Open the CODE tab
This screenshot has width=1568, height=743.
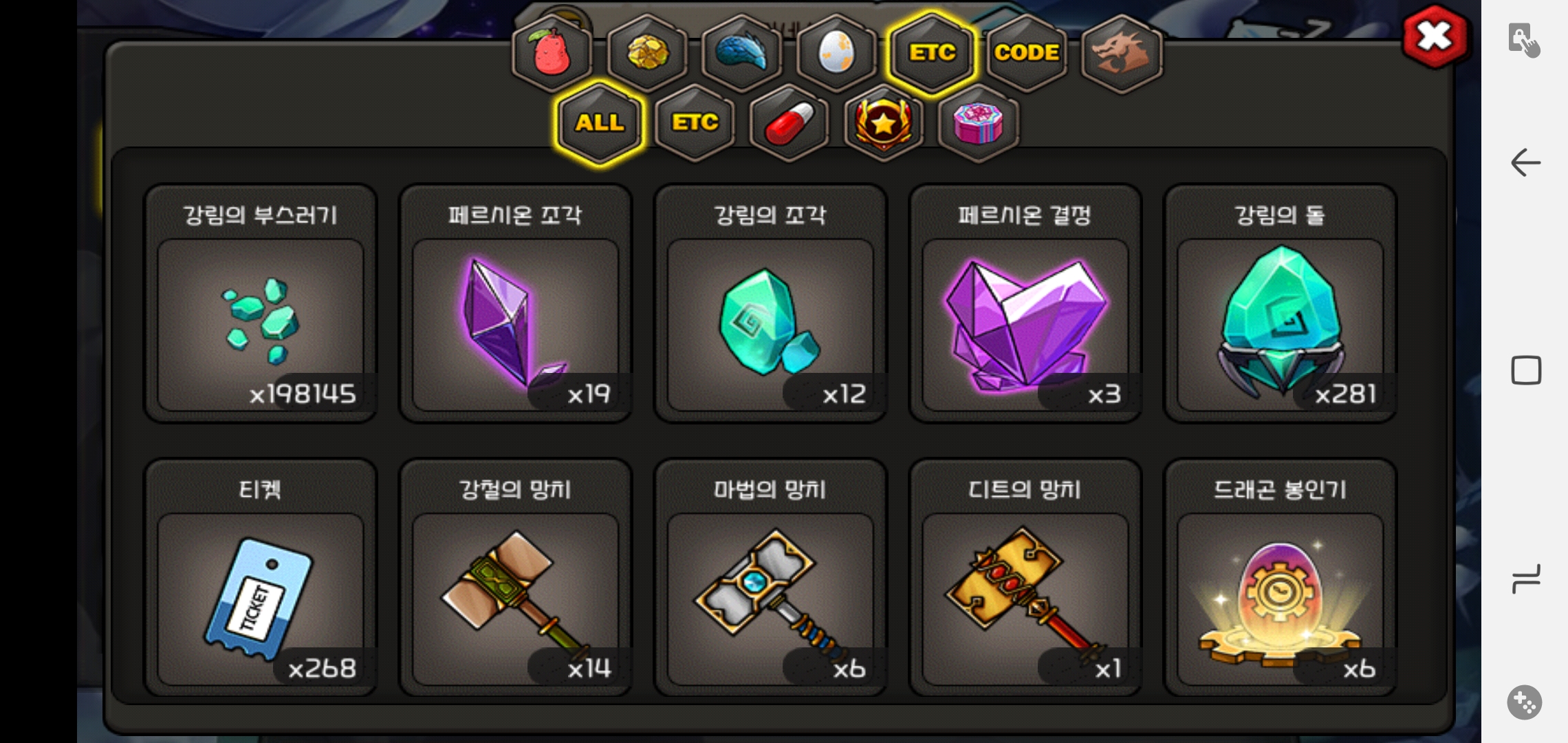coord(1027,54)
